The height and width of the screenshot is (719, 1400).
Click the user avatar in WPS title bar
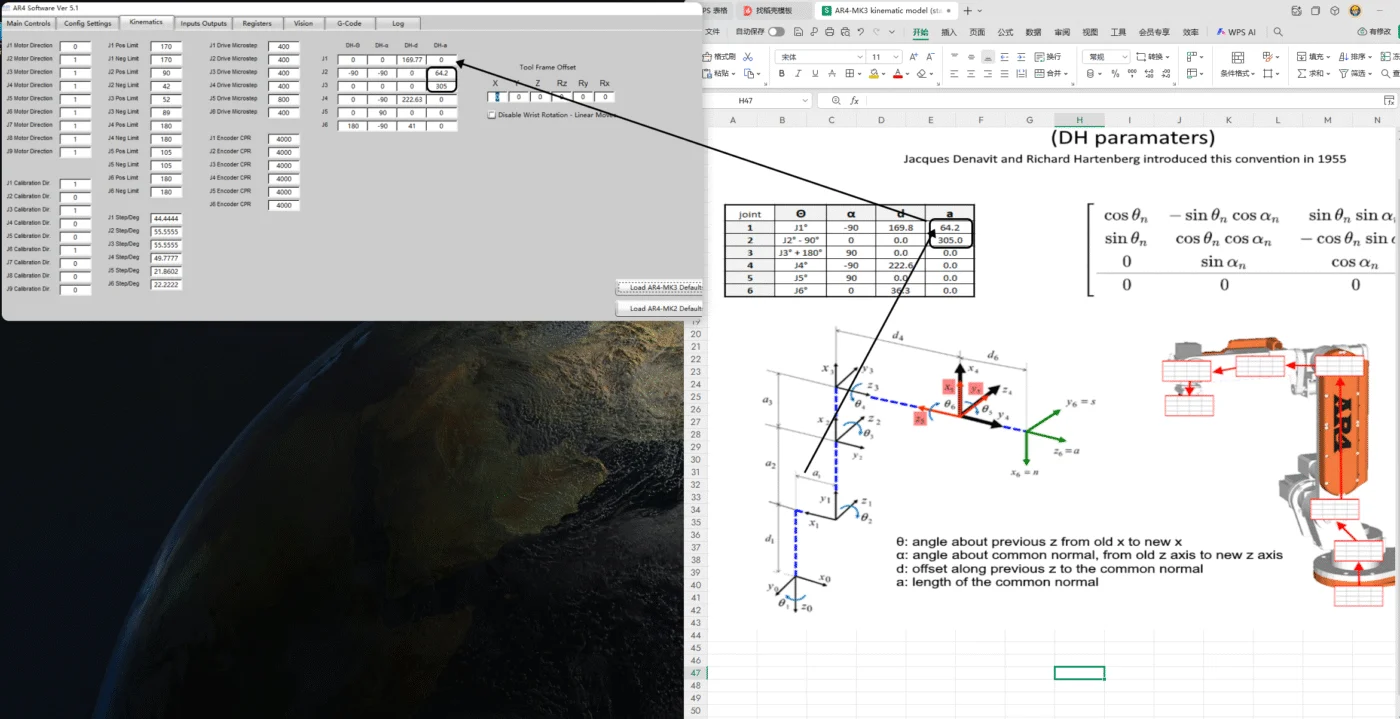(1355, 11)
